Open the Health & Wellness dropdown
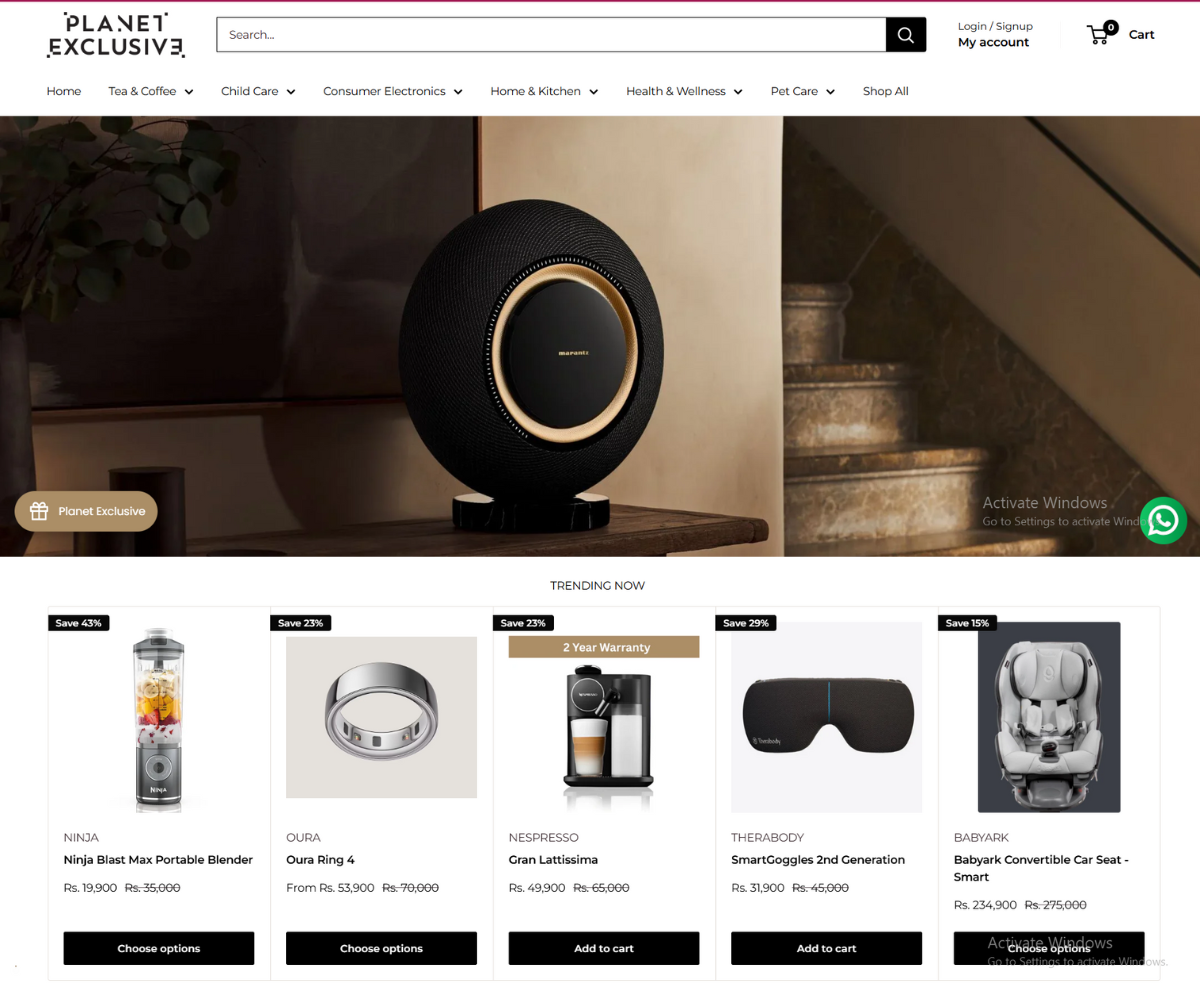The width and height of the screenshot is (1200, 1000). [685, 91]
